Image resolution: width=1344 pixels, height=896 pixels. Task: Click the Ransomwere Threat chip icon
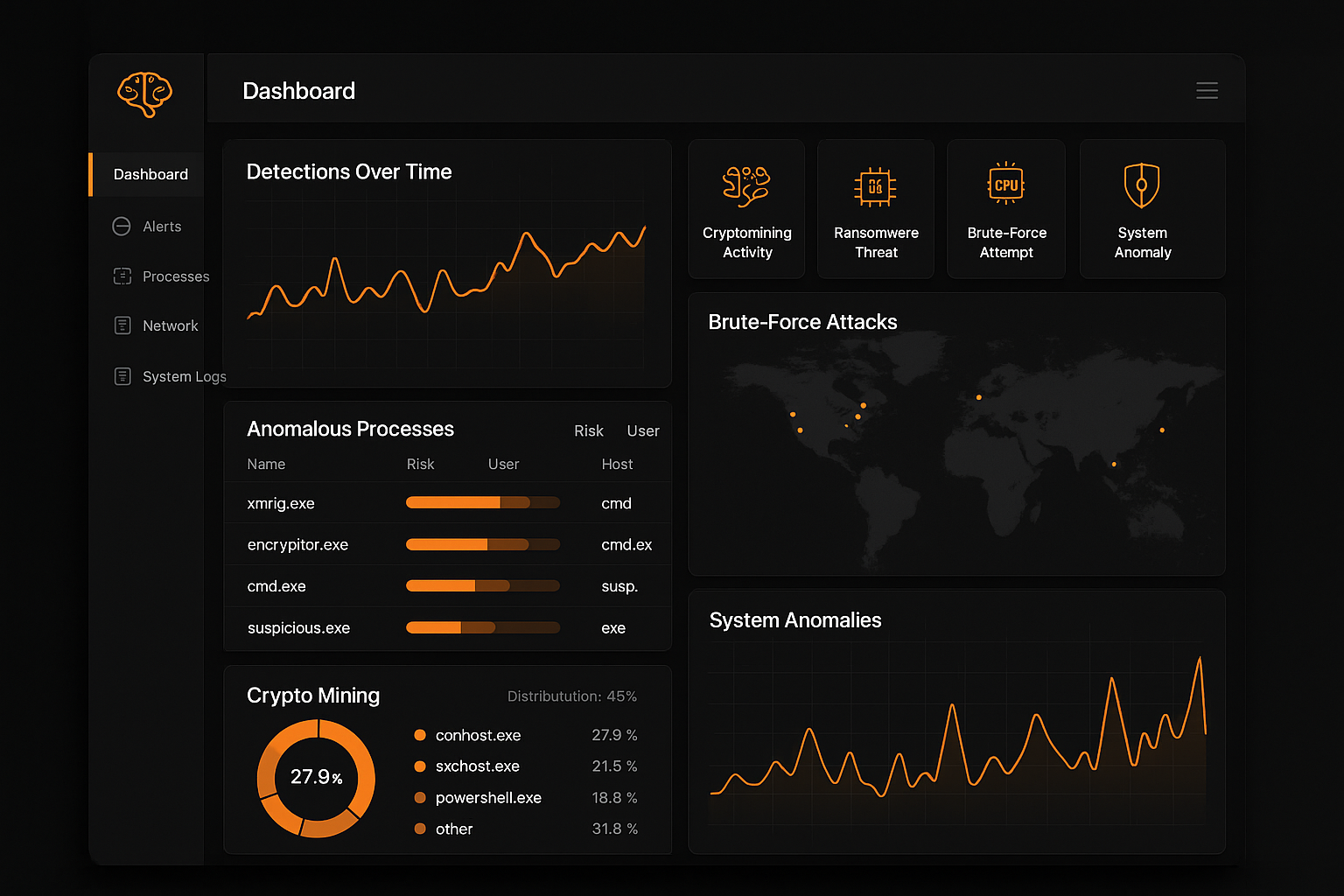[875, 186]
